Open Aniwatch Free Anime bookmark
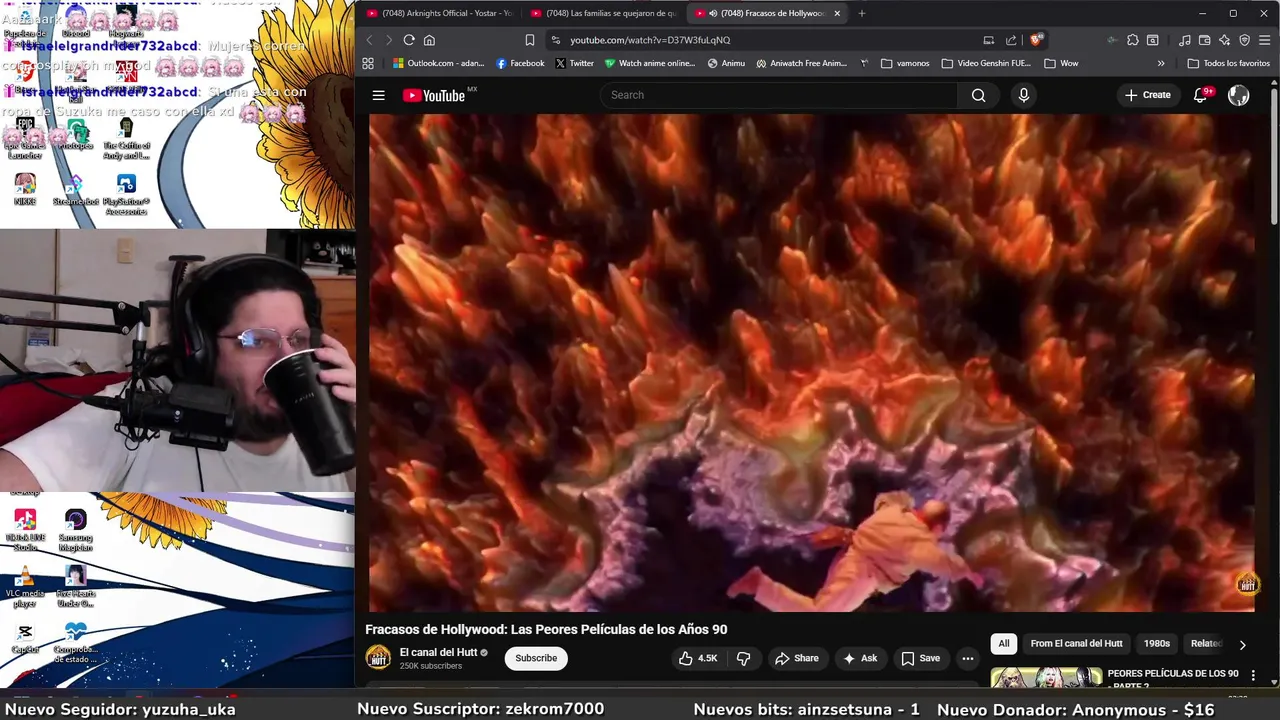The width and height of the screenshot is (1280, 720). pos(801,63)
